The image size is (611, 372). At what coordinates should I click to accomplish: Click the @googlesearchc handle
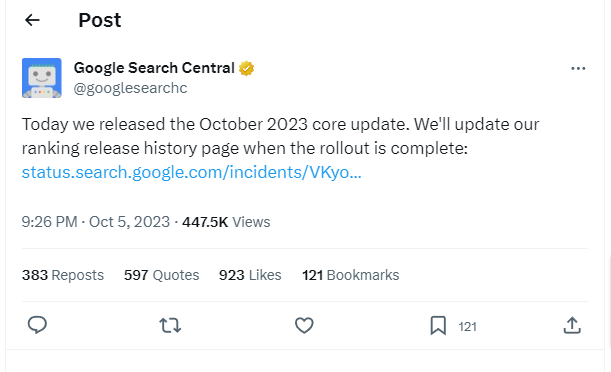[x=130, y=88]
